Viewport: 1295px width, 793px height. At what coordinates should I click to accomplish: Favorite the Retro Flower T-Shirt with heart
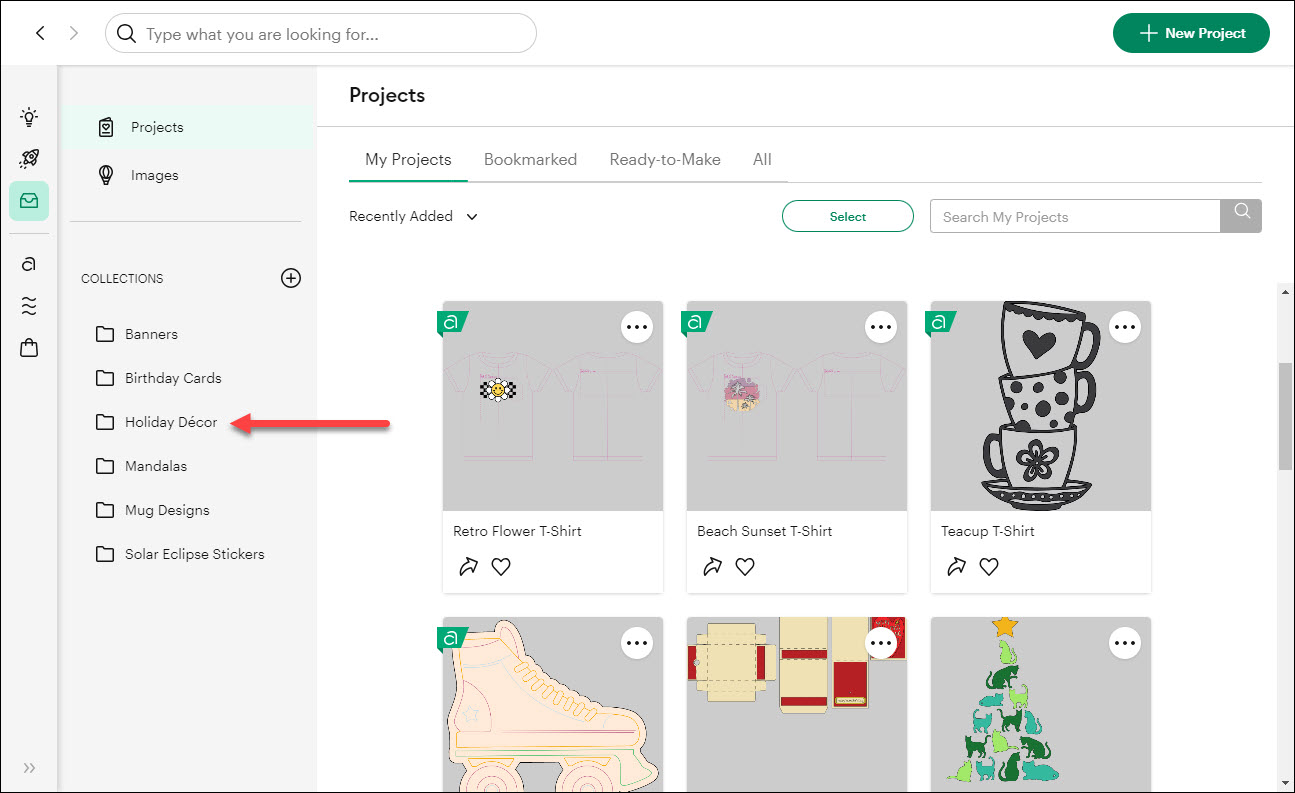501,567
